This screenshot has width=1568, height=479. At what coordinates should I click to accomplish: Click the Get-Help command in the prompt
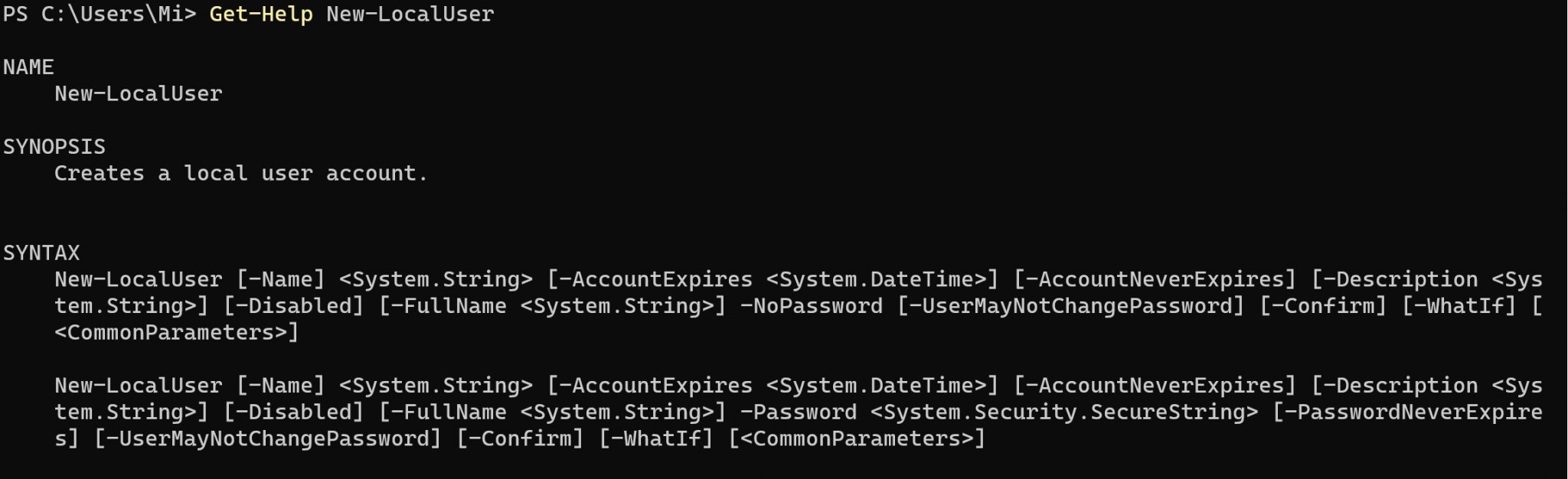pyautogui.click(x=260, y=15)
